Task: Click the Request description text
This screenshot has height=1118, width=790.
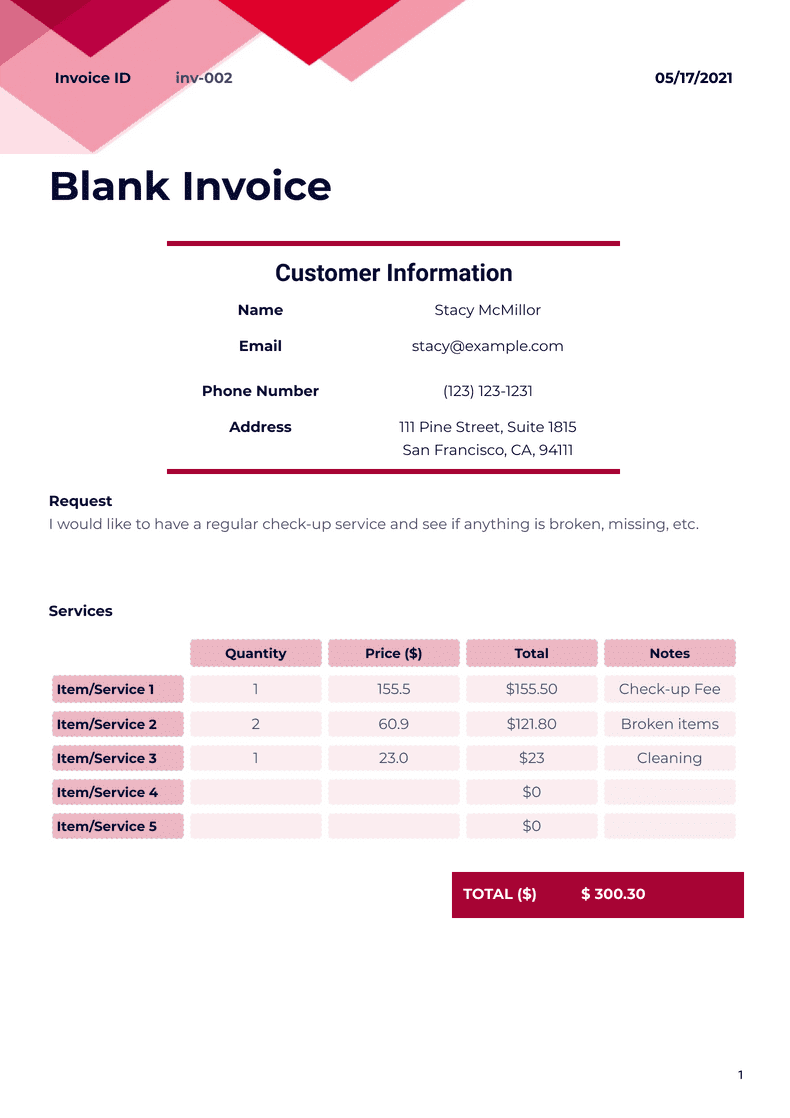Action: [373, 524]
